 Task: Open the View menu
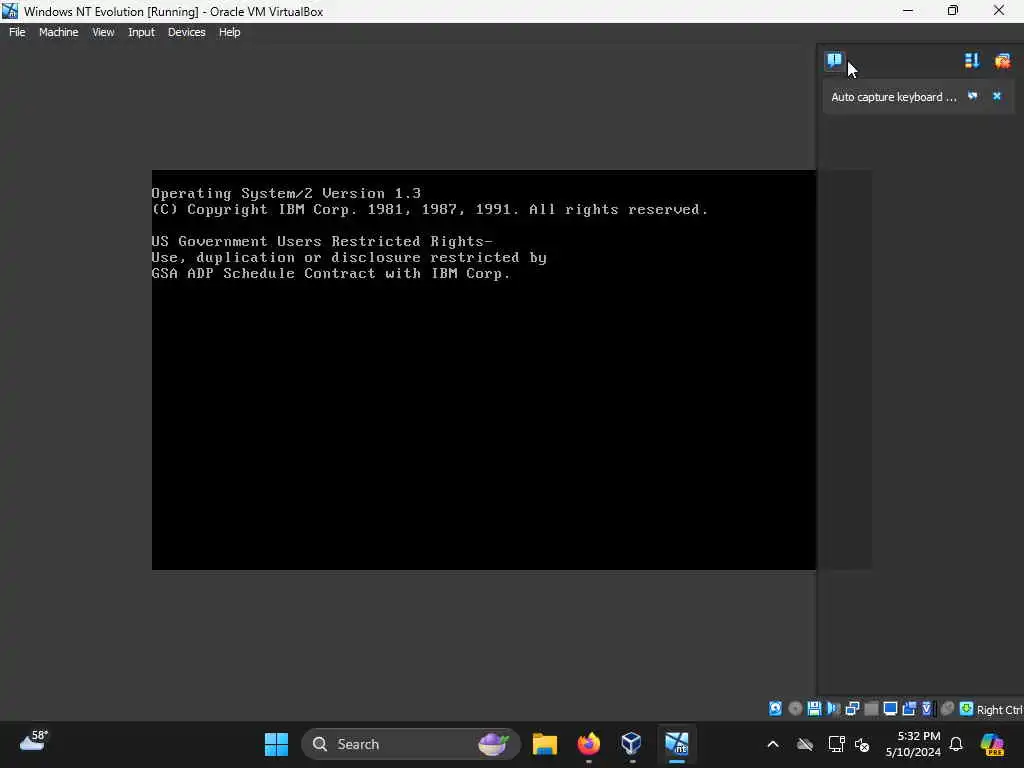pyautogui.click(x=103, y=32)
